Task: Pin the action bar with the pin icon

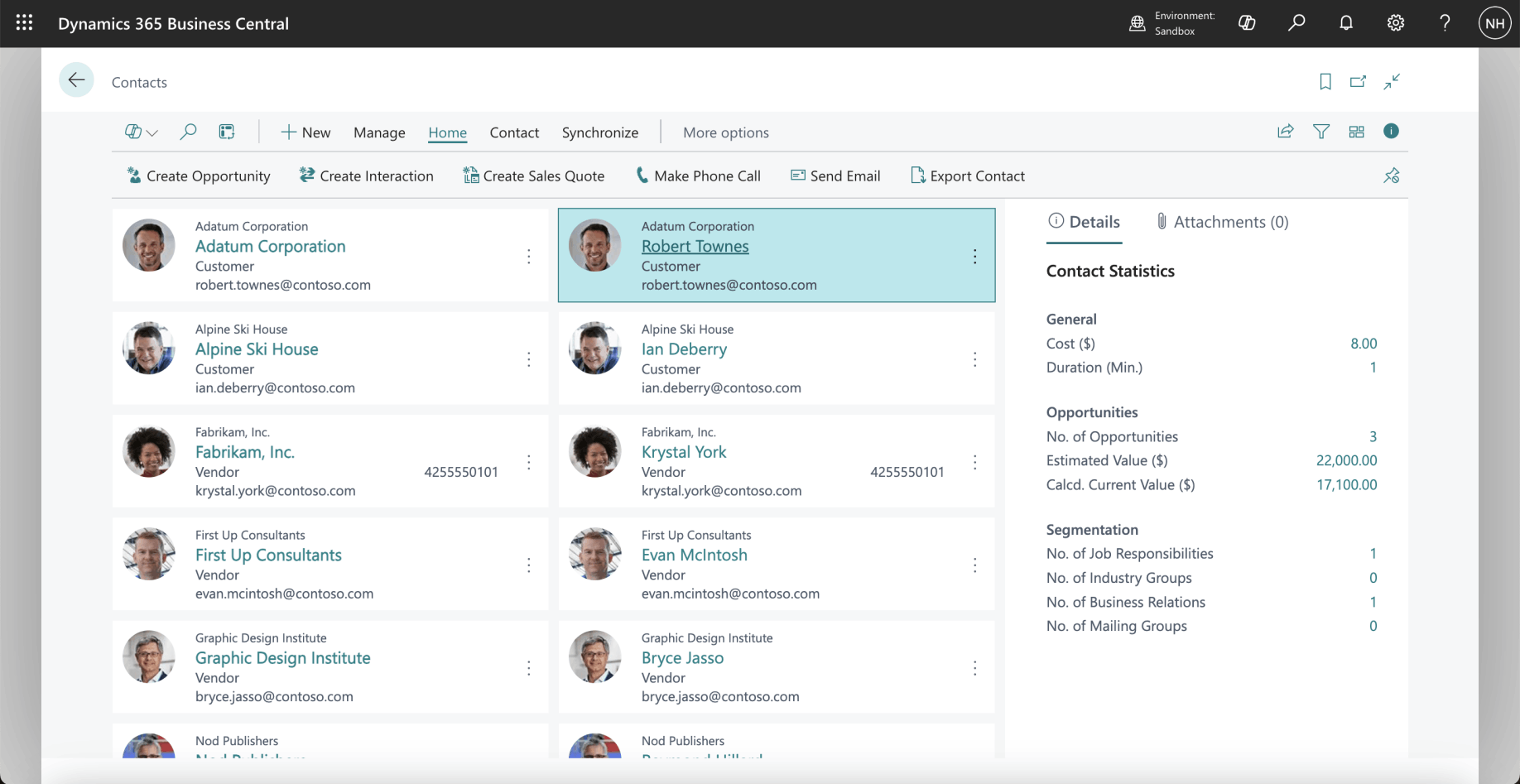Action: coord(1392,176)
